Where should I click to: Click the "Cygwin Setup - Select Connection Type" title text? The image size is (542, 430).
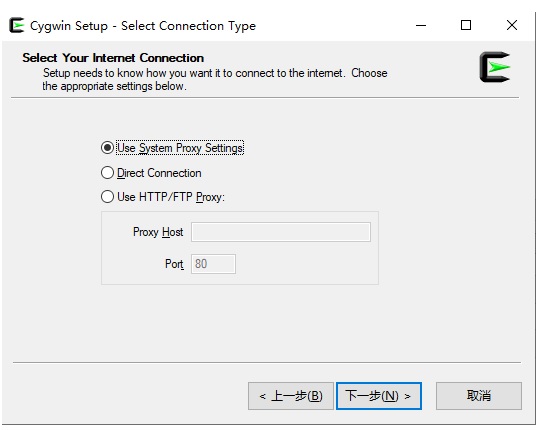(x=143, y=26)
